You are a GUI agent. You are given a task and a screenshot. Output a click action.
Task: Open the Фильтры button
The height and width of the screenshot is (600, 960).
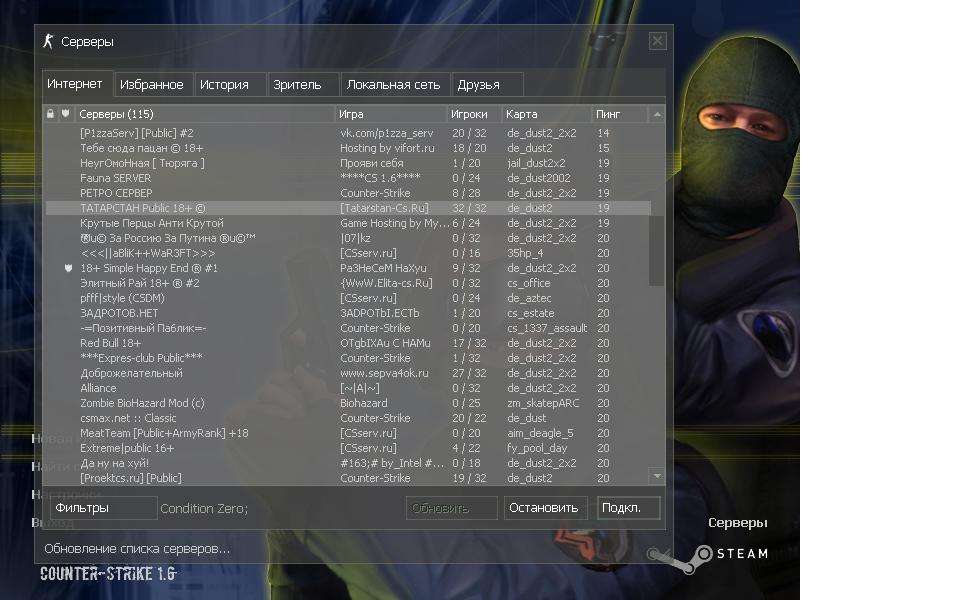click(x=103, y=508)
